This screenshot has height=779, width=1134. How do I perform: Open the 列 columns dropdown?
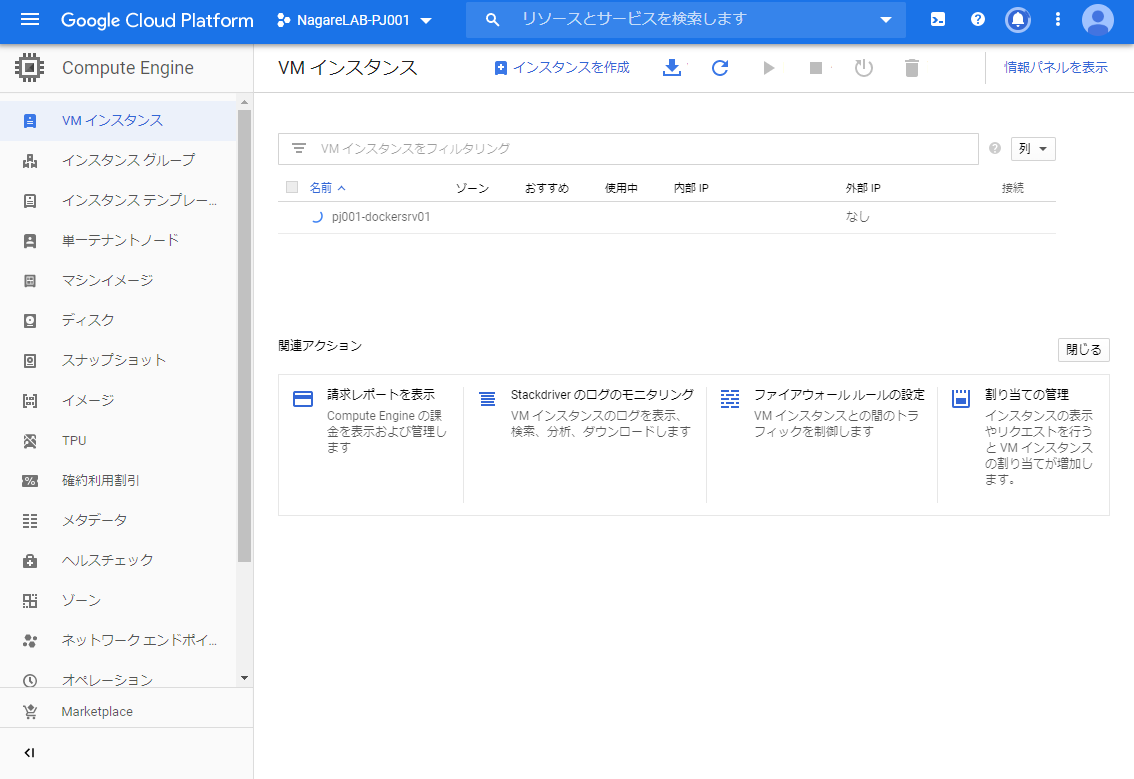(1033, 148)
